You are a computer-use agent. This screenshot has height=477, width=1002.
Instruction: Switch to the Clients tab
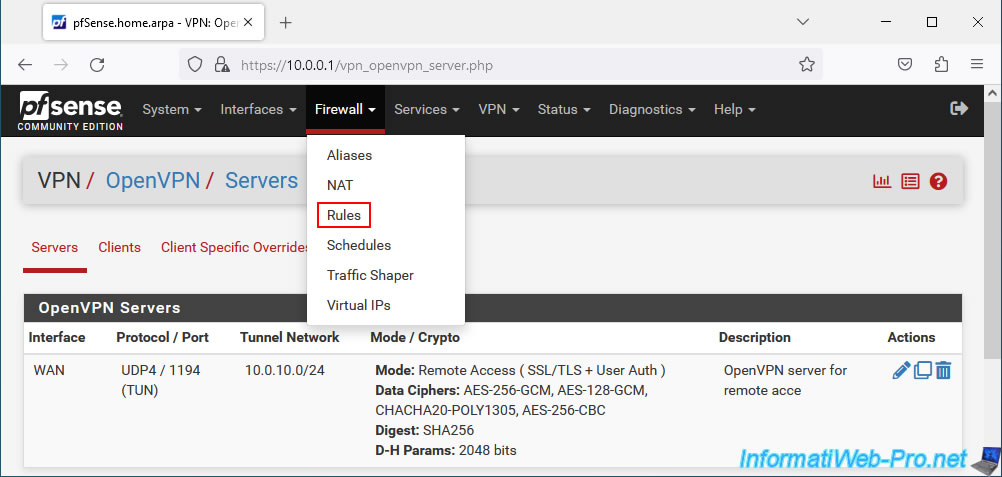[119, 248]
